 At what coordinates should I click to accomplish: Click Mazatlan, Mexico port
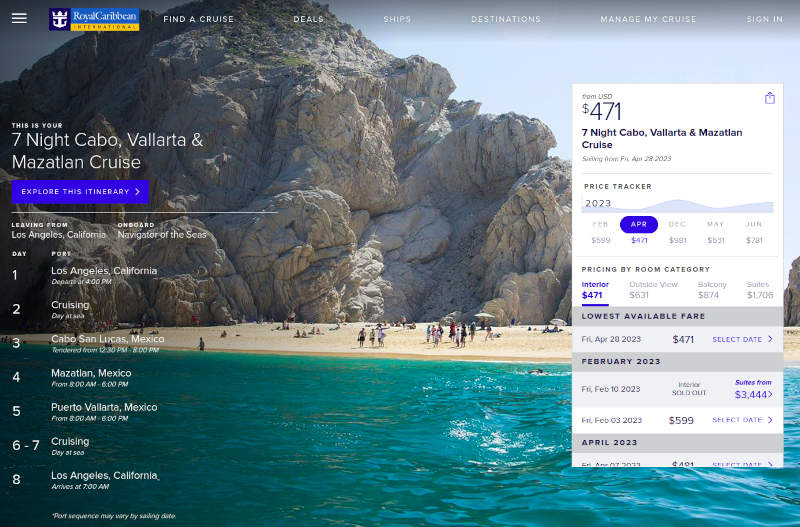coord(91,373)
